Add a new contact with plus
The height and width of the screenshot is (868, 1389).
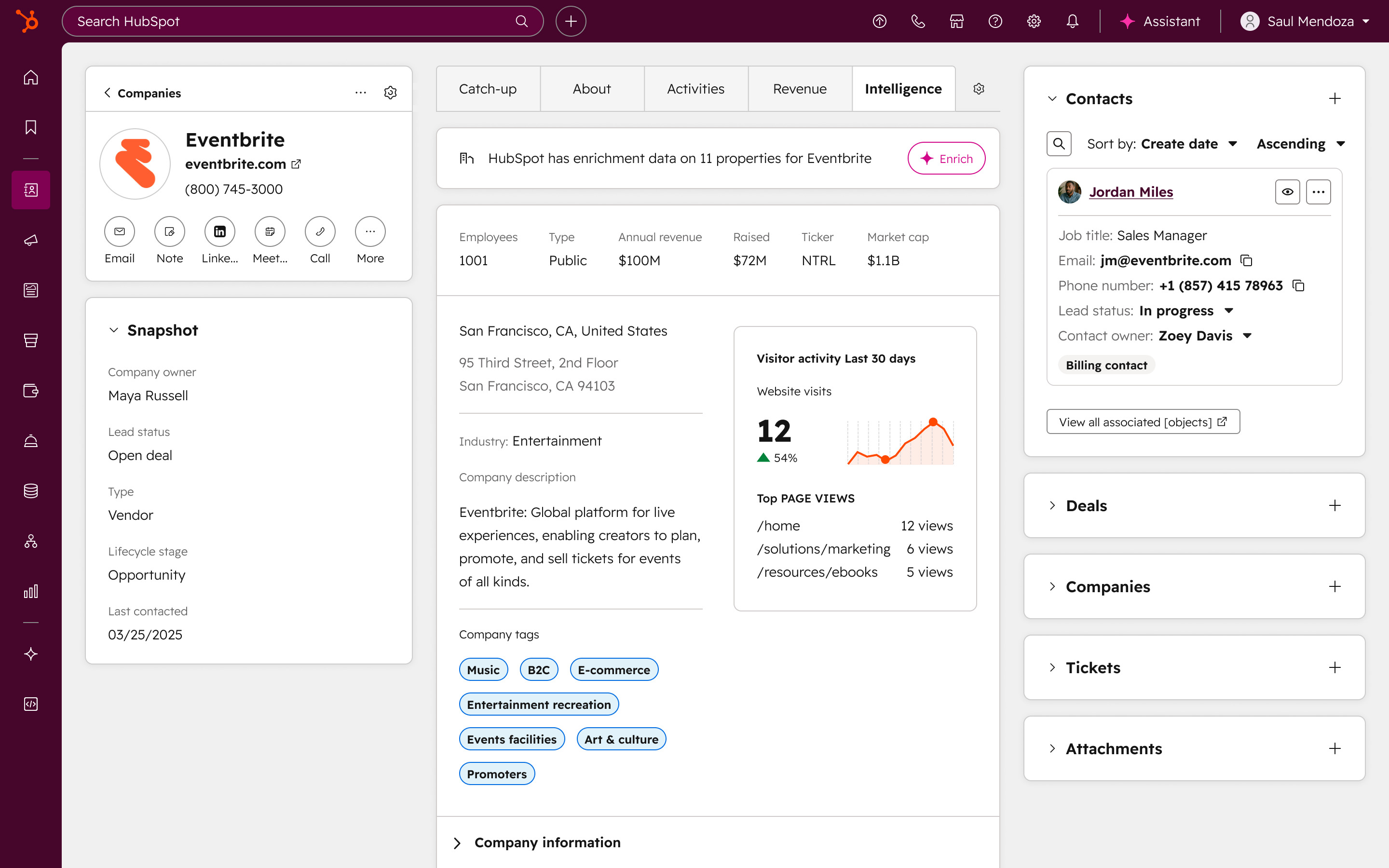tap(1335, 98)
